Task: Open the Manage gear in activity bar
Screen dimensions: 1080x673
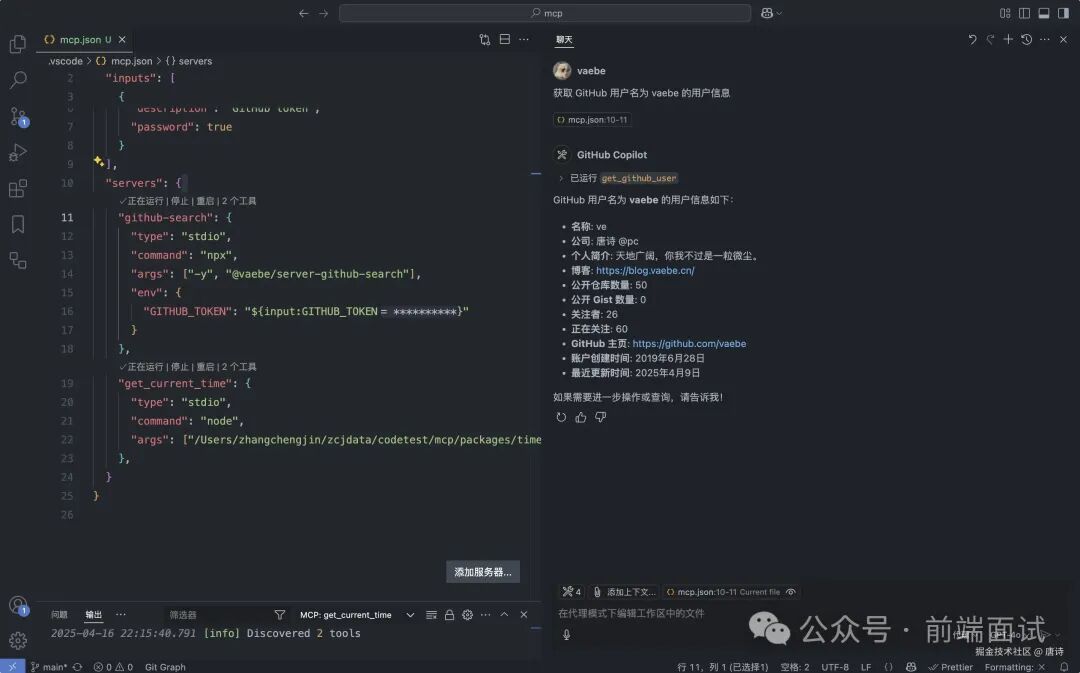Action: point(18,641)
